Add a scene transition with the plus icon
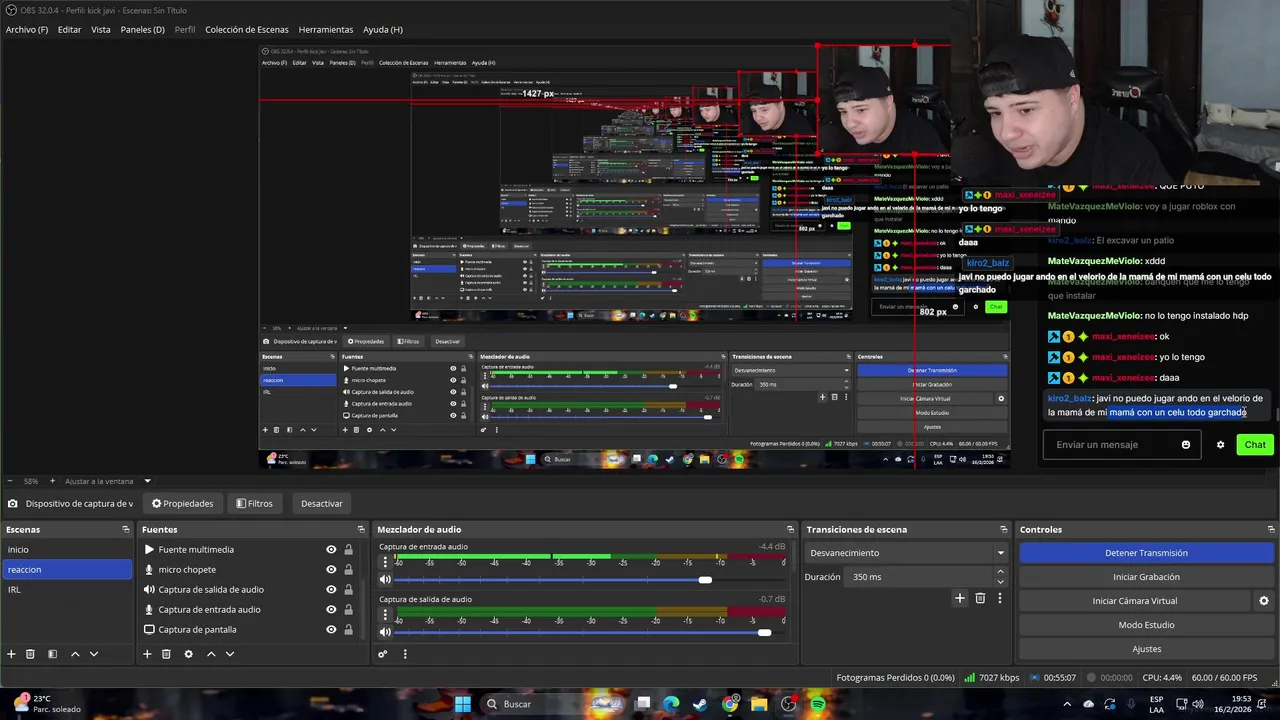The height and width of the screenshot is (720, 1280). 960,598
